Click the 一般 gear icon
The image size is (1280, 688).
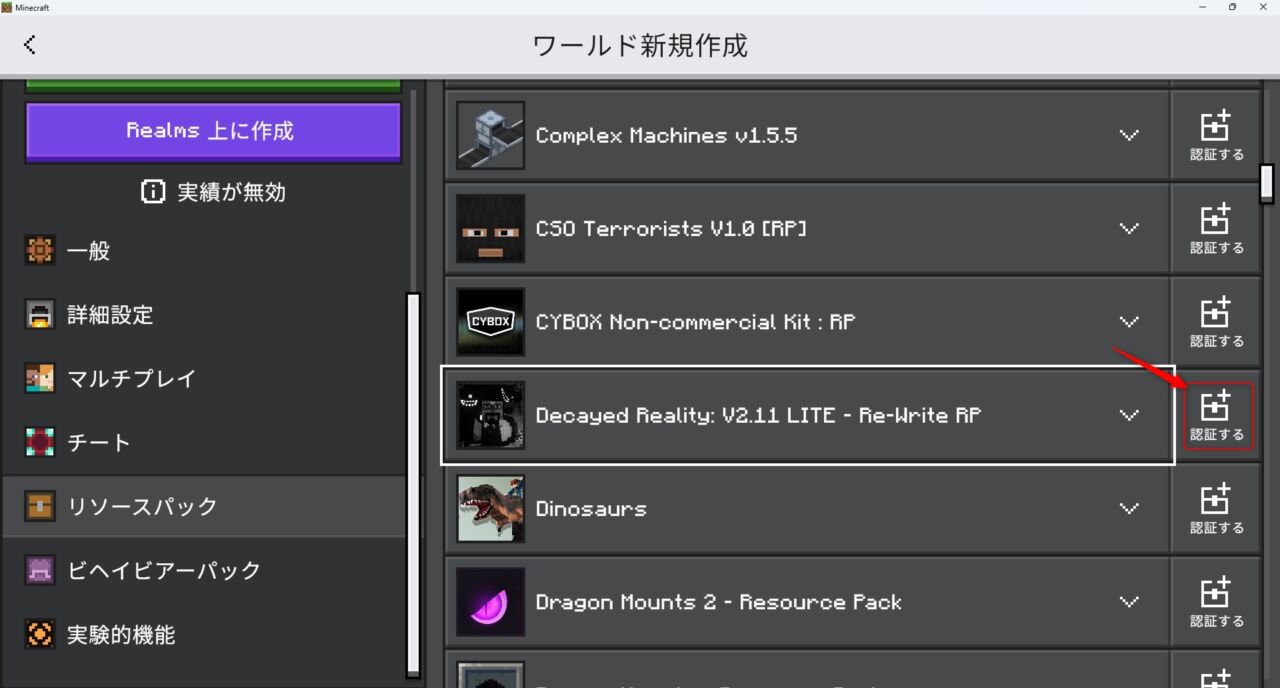pyautogui.click(x=40, y=251)
